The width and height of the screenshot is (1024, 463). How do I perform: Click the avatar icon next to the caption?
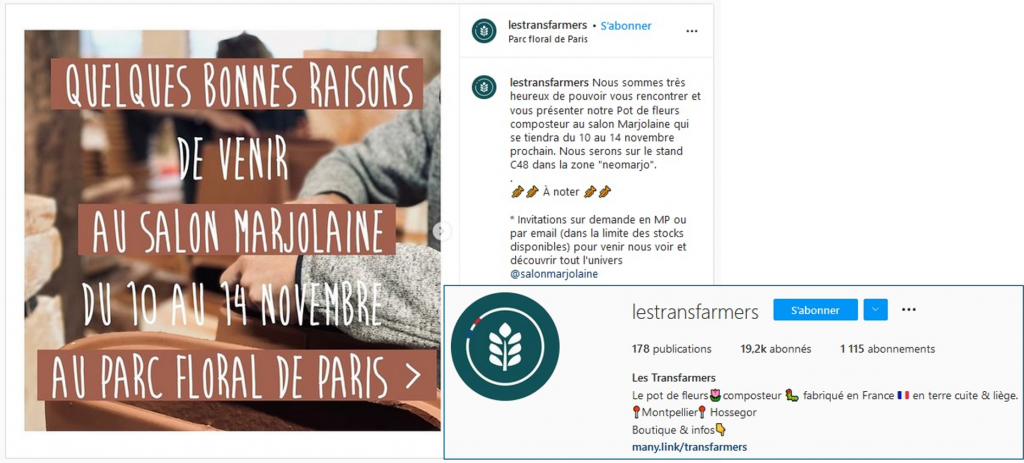click(484, 87)
